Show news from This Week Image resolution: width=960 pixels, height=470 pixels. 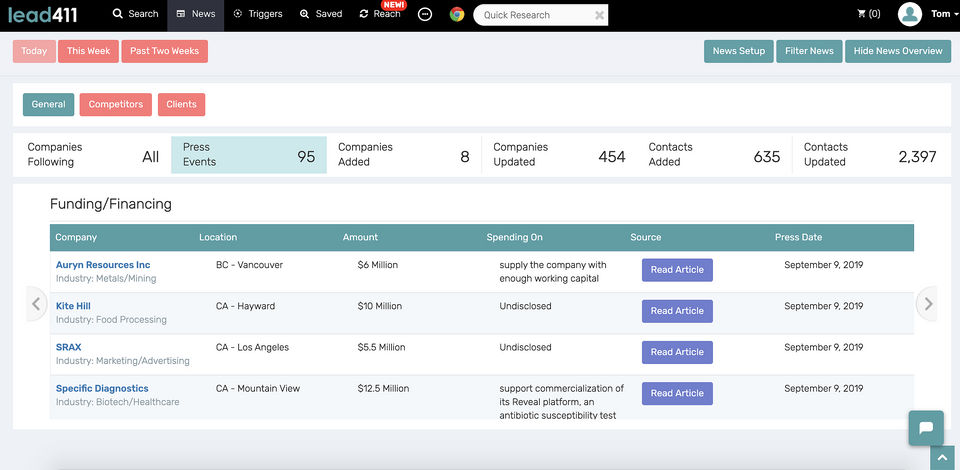89,51
